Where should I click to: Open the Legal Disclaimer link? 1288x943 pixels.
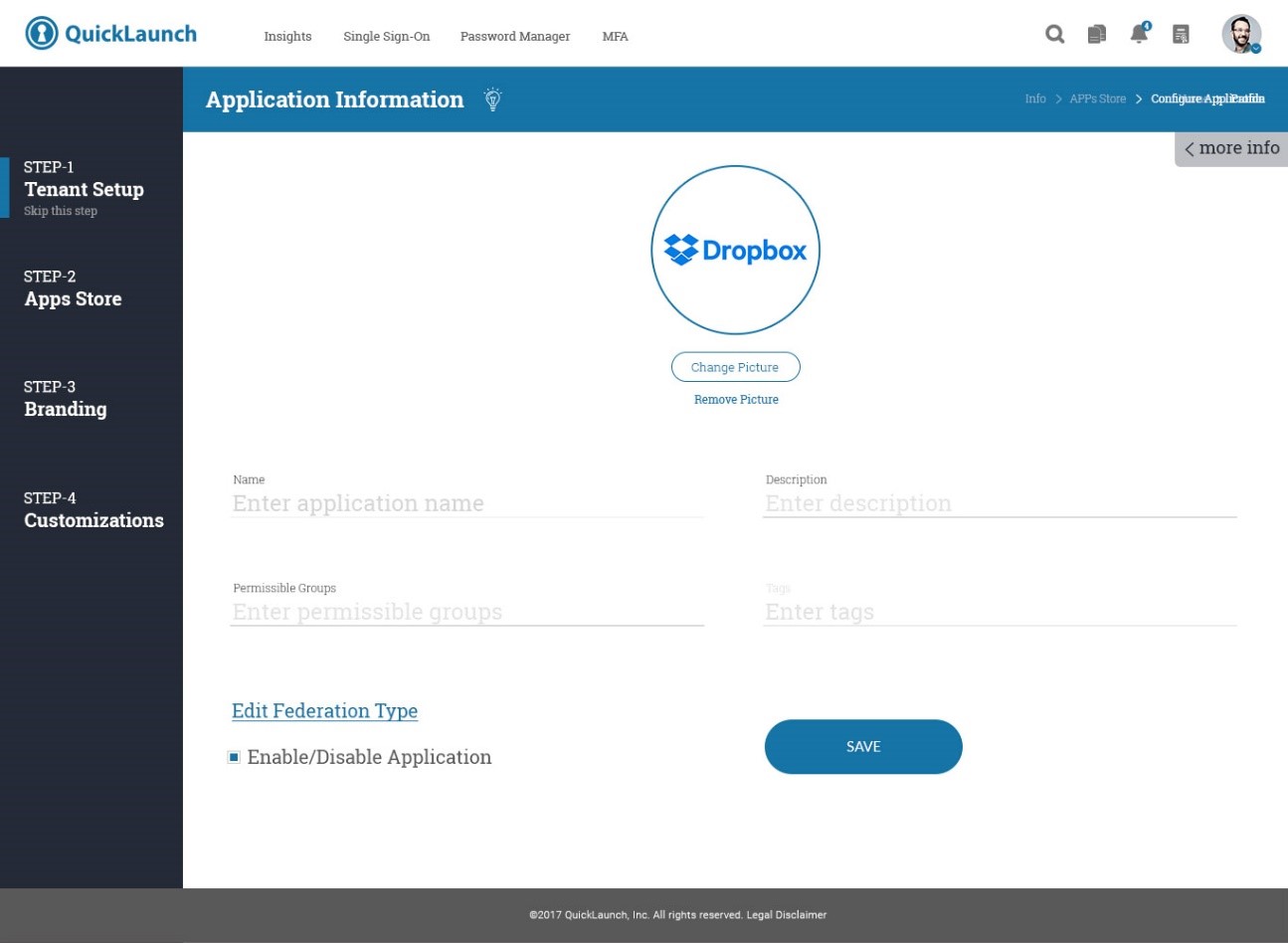(x=787, y=915)
